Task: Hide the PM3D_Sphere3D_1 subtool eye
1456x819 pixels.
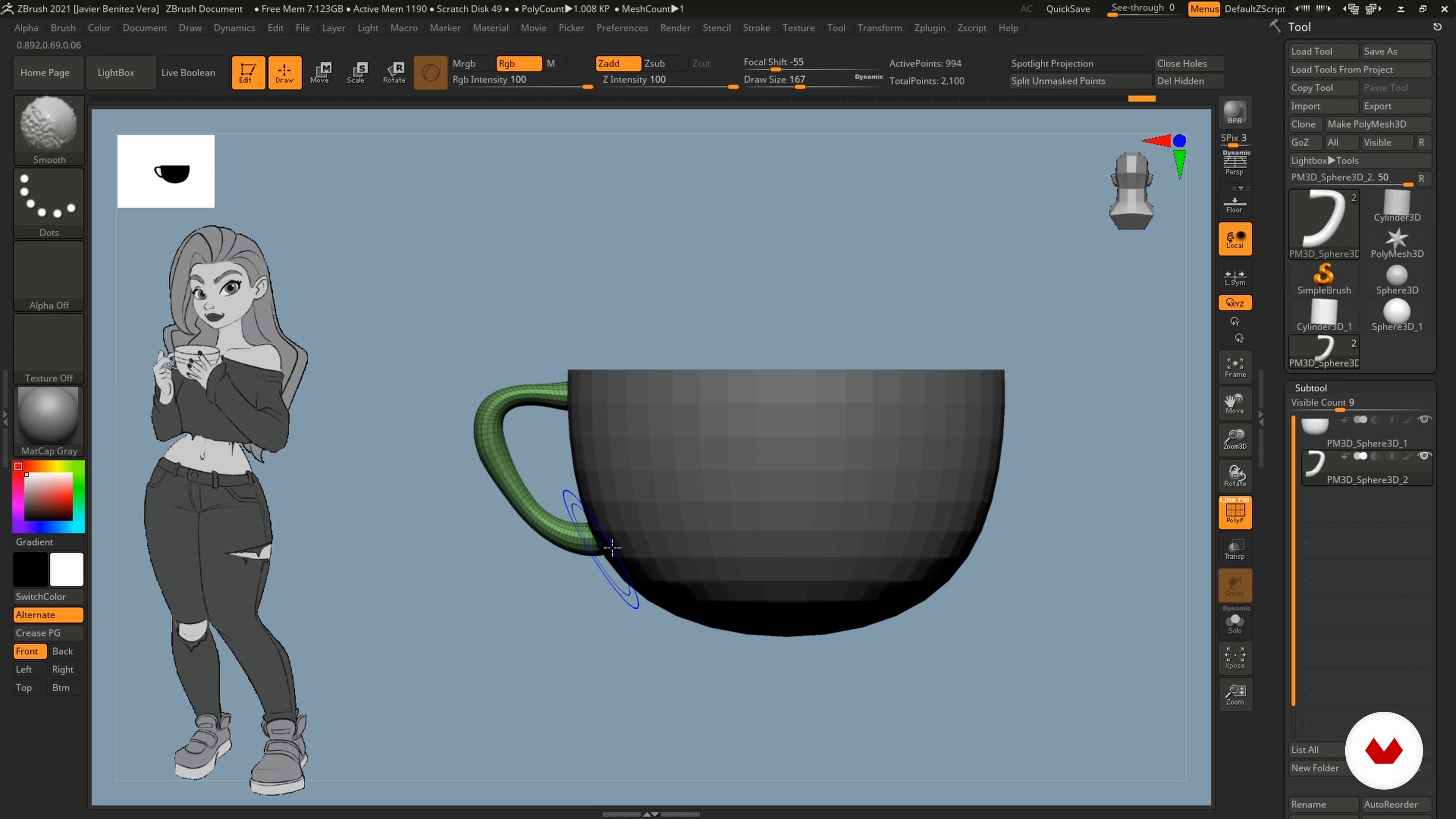Action: point(1425,419)
